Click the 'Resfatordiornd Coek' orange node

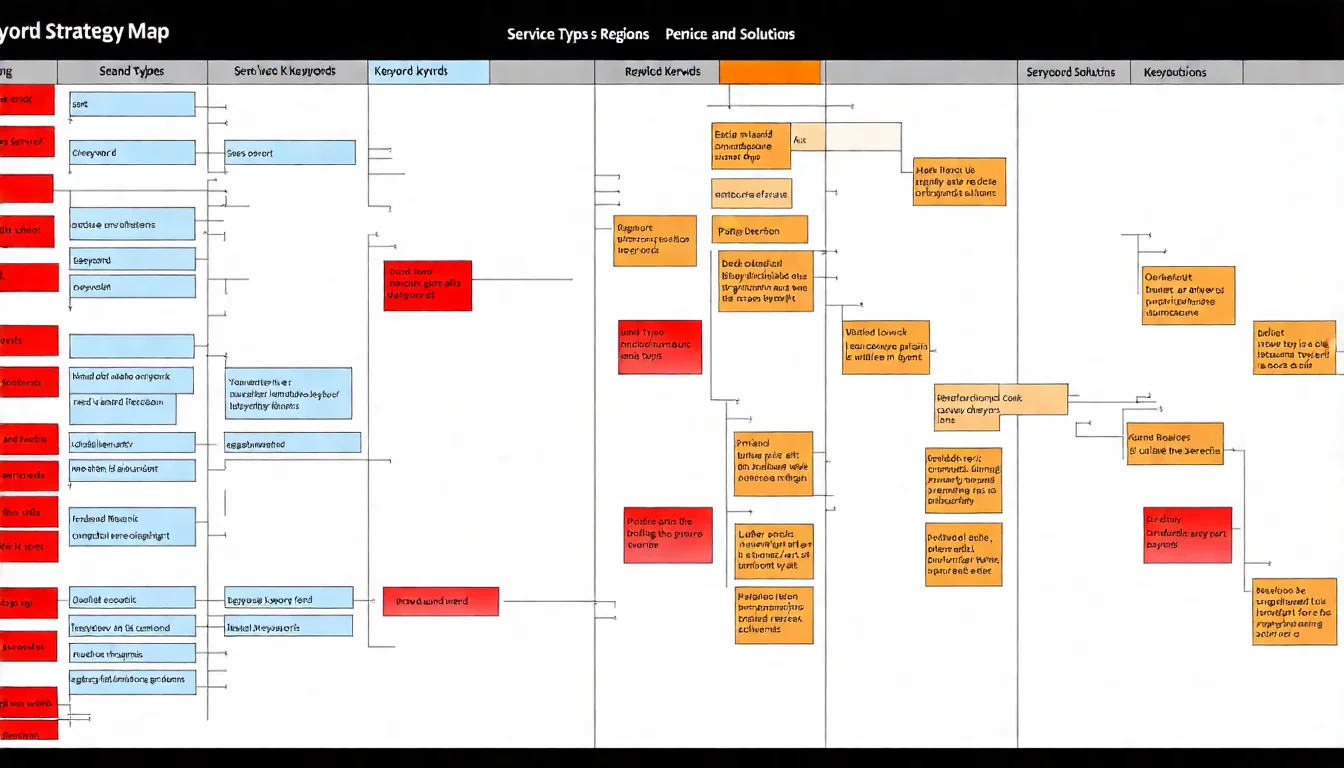tap(1000, 399)
